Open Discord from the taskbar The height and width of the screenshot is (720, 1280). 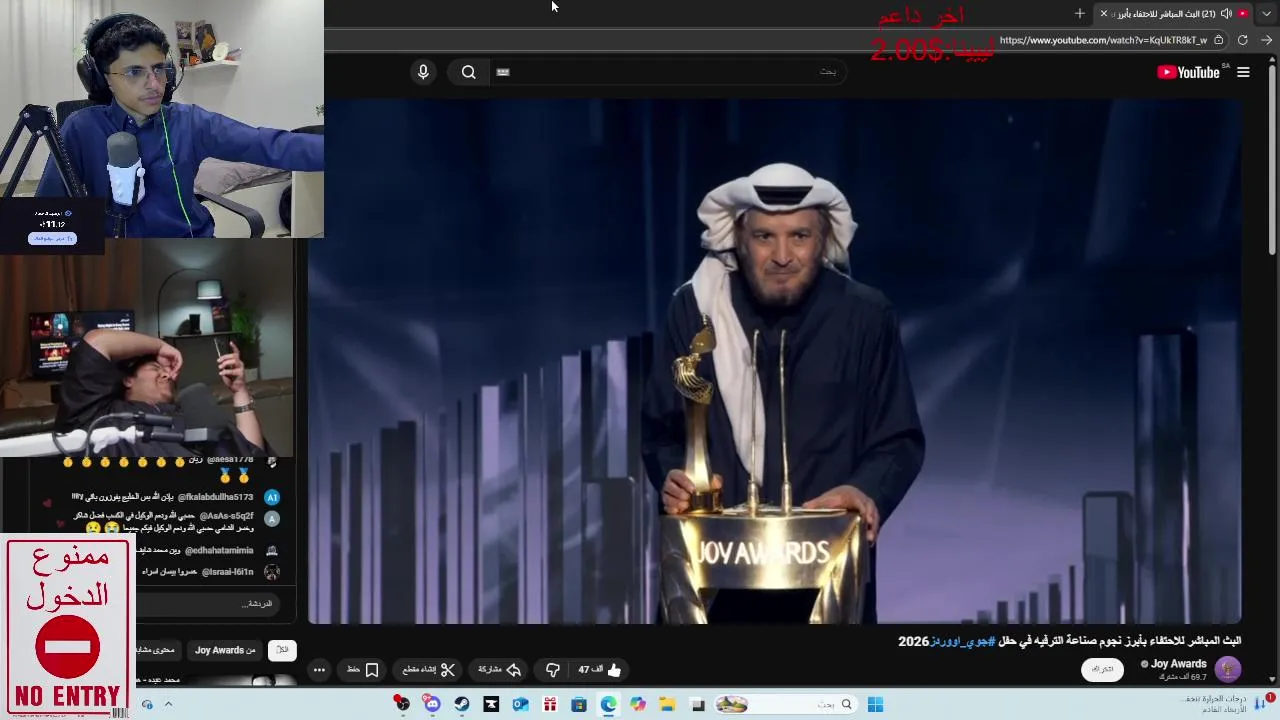tap(432, 705)
